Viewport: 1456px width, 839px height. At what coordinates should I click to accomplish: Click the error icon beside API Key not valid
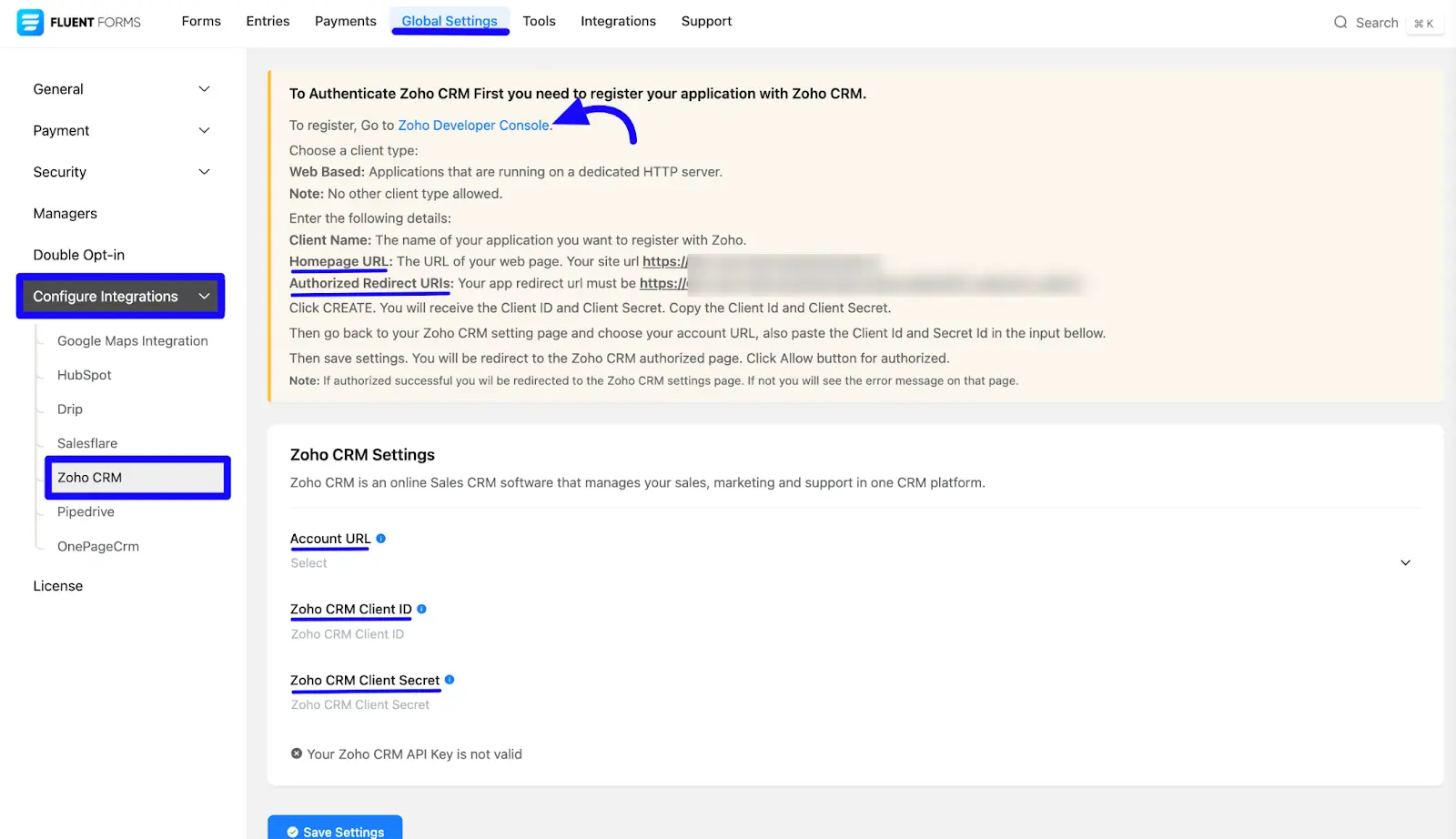(x=297, y=753)
